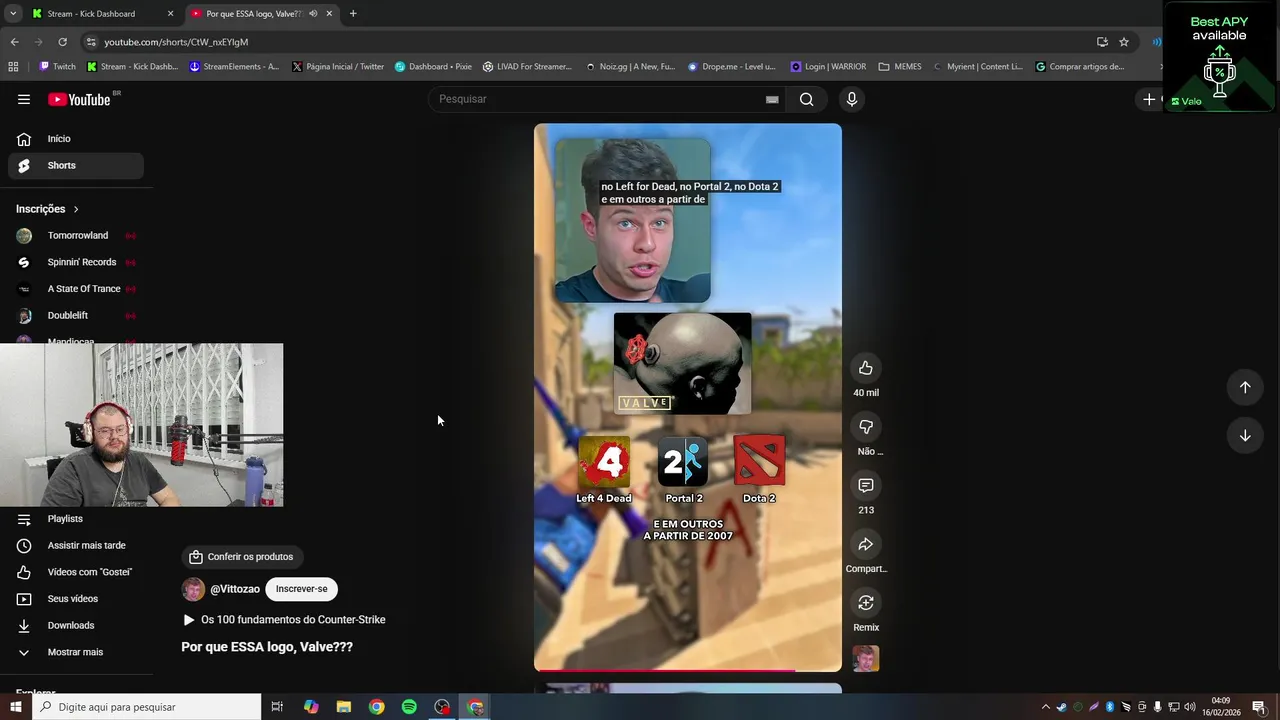Open the Windows Start menu
Image resolution: width=1280 pixels, height=720 pixels.
[x=15, y=707]
